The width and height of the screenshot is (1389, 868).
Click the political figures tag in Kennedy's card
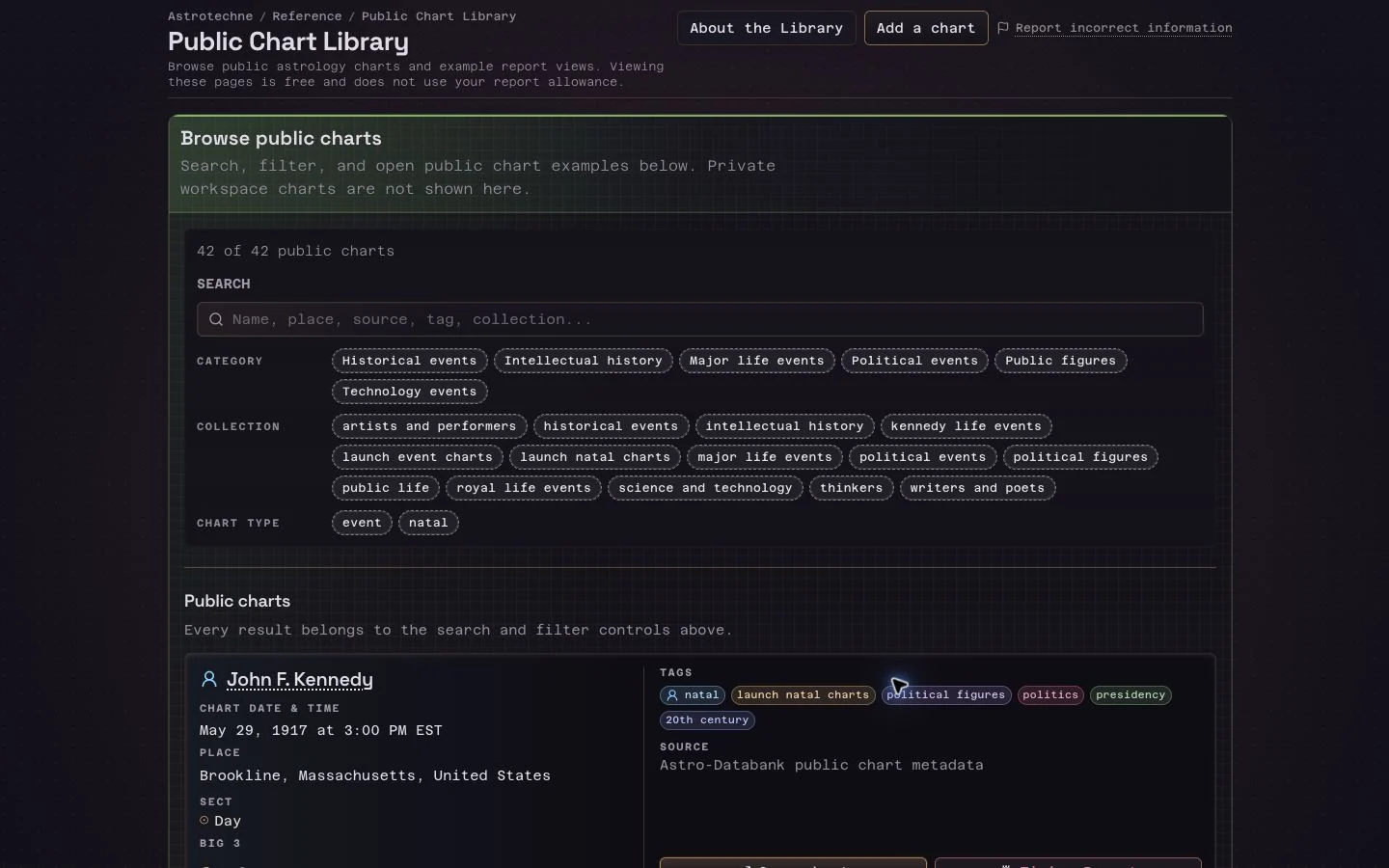pos(946,695)
